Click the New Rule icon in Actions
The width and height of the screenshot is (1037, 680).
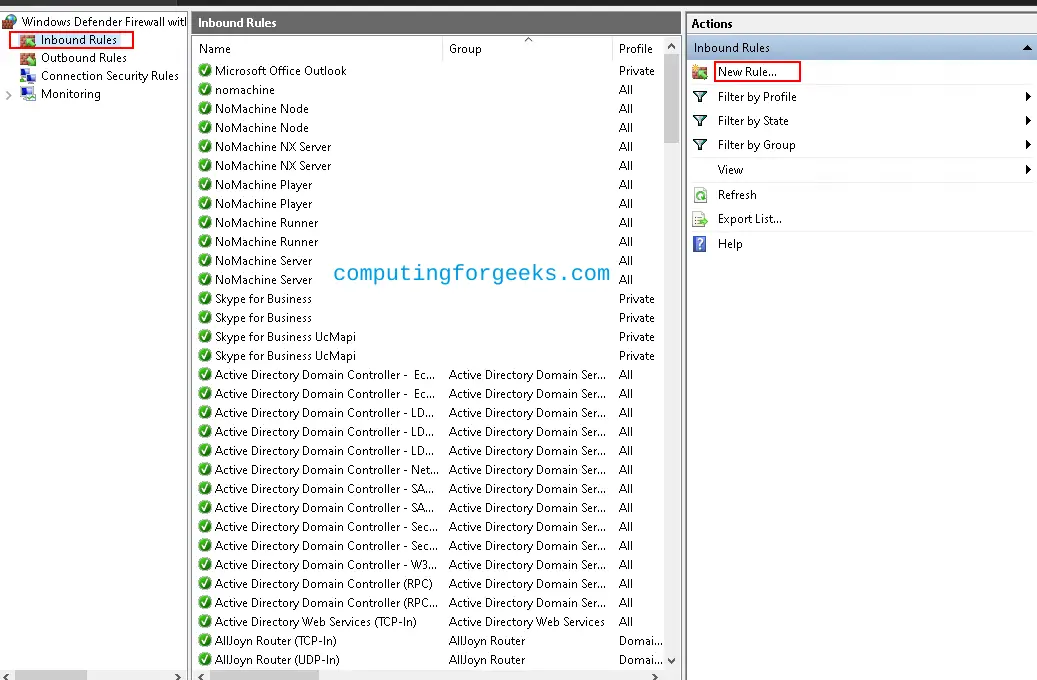700,72
